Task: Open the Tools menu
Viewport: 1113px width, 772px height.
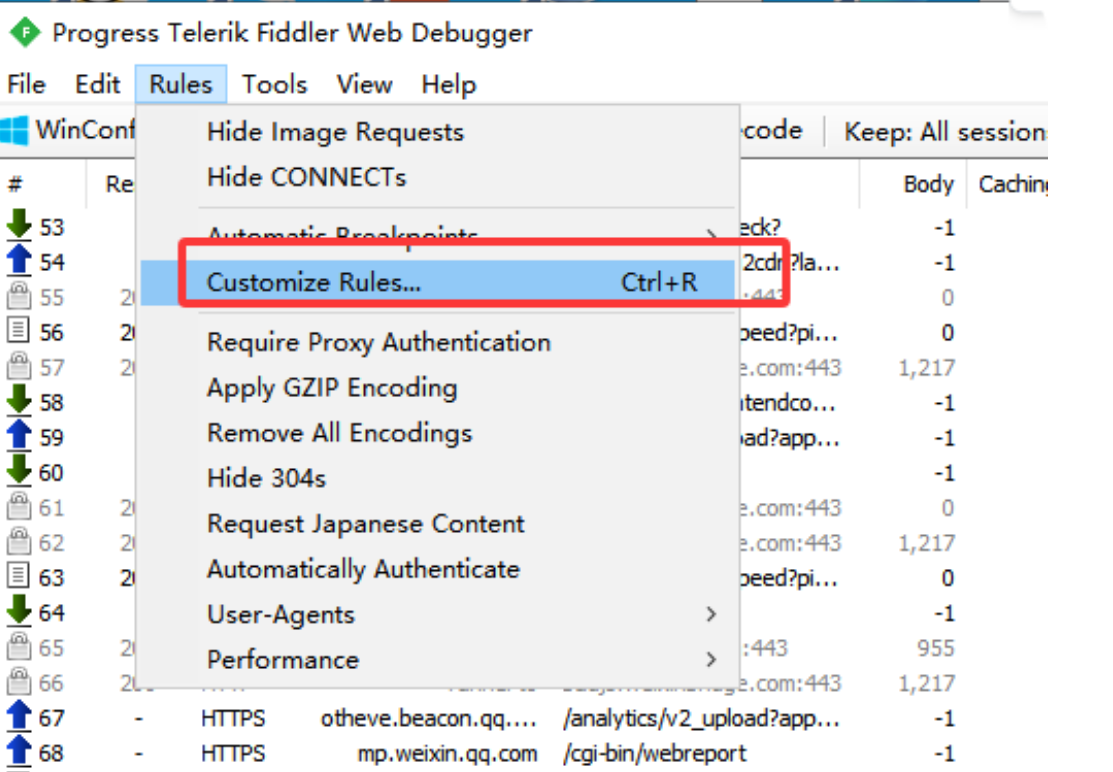Action: tap(275, 84)
